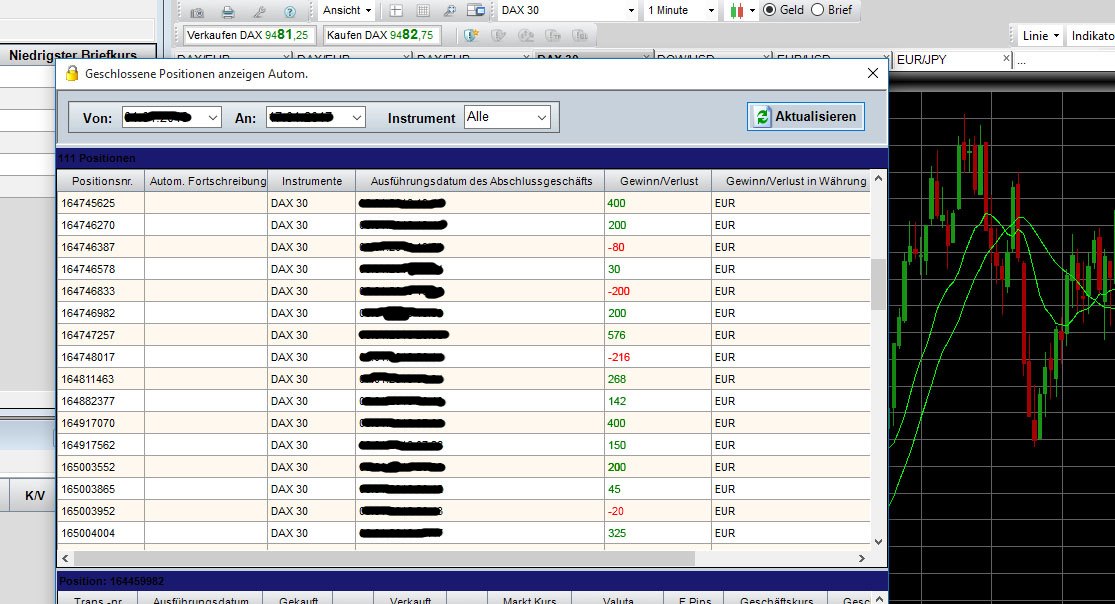Select position row 164746982
Image resolution: width=1115 pixels, height=604 pixels.
[x=464, y=314]
